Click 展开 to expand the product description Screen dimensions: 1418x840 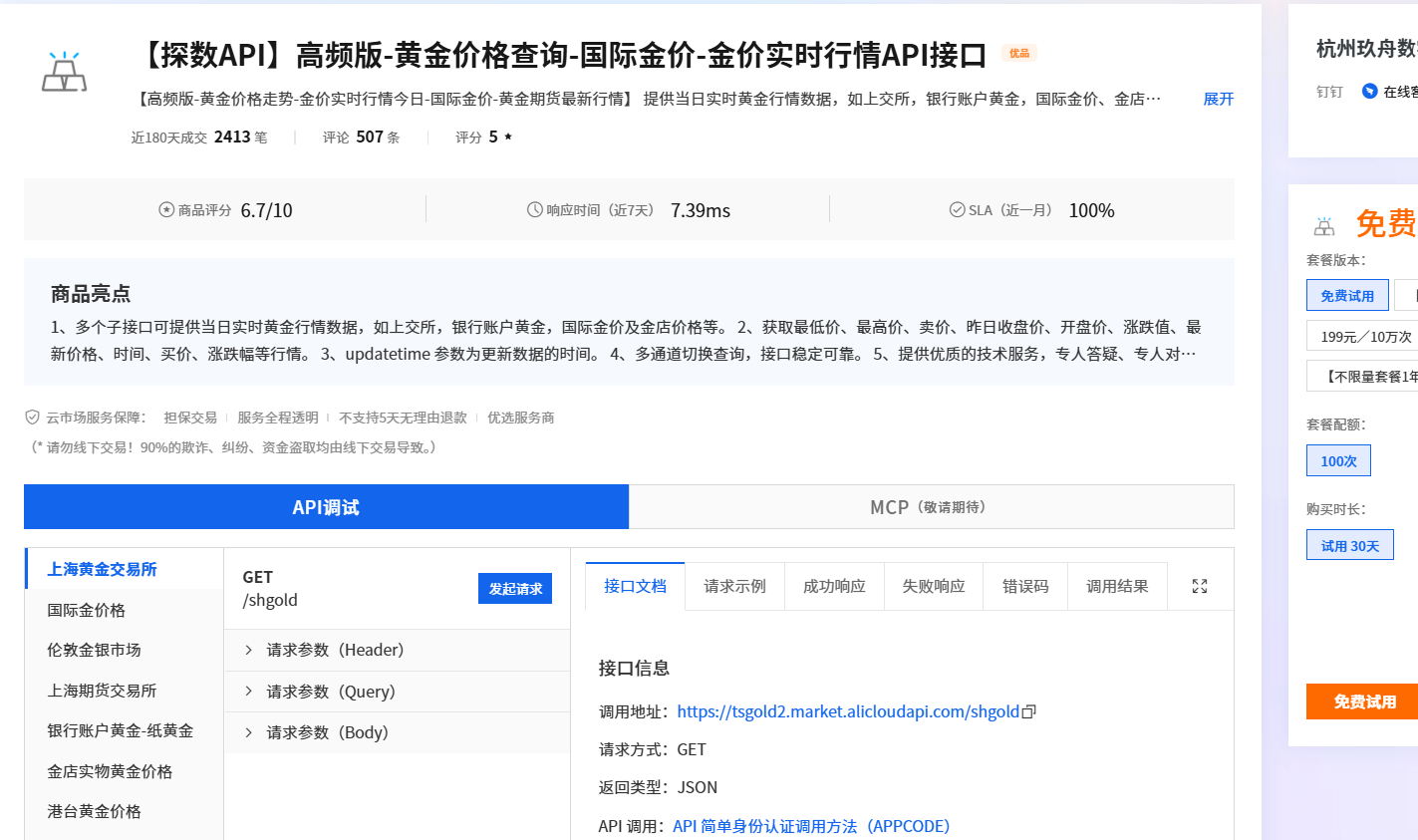pos(1218,99)
